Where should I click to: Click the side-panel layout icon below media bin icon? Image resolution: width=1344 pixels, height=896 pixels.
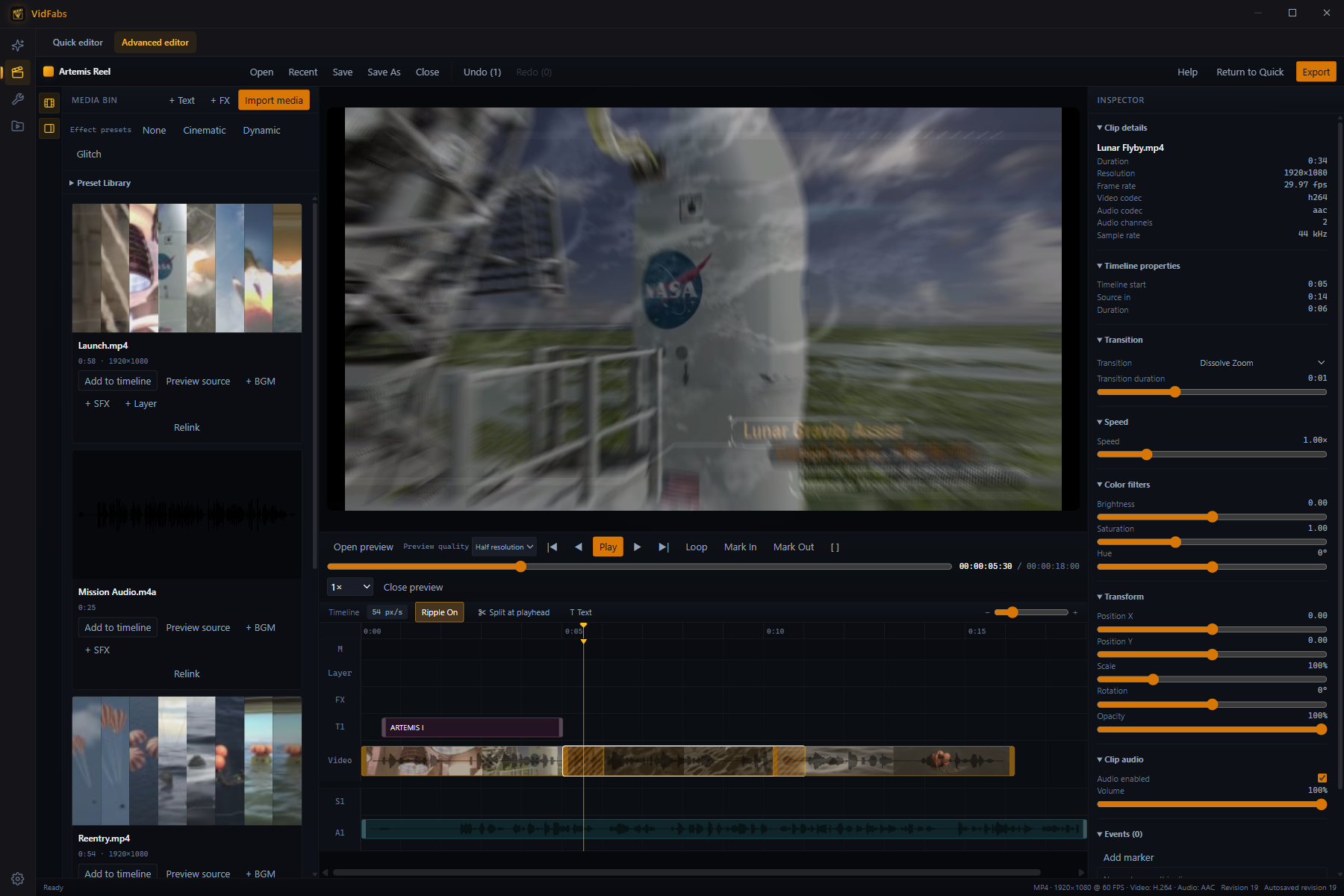point(49,128)
